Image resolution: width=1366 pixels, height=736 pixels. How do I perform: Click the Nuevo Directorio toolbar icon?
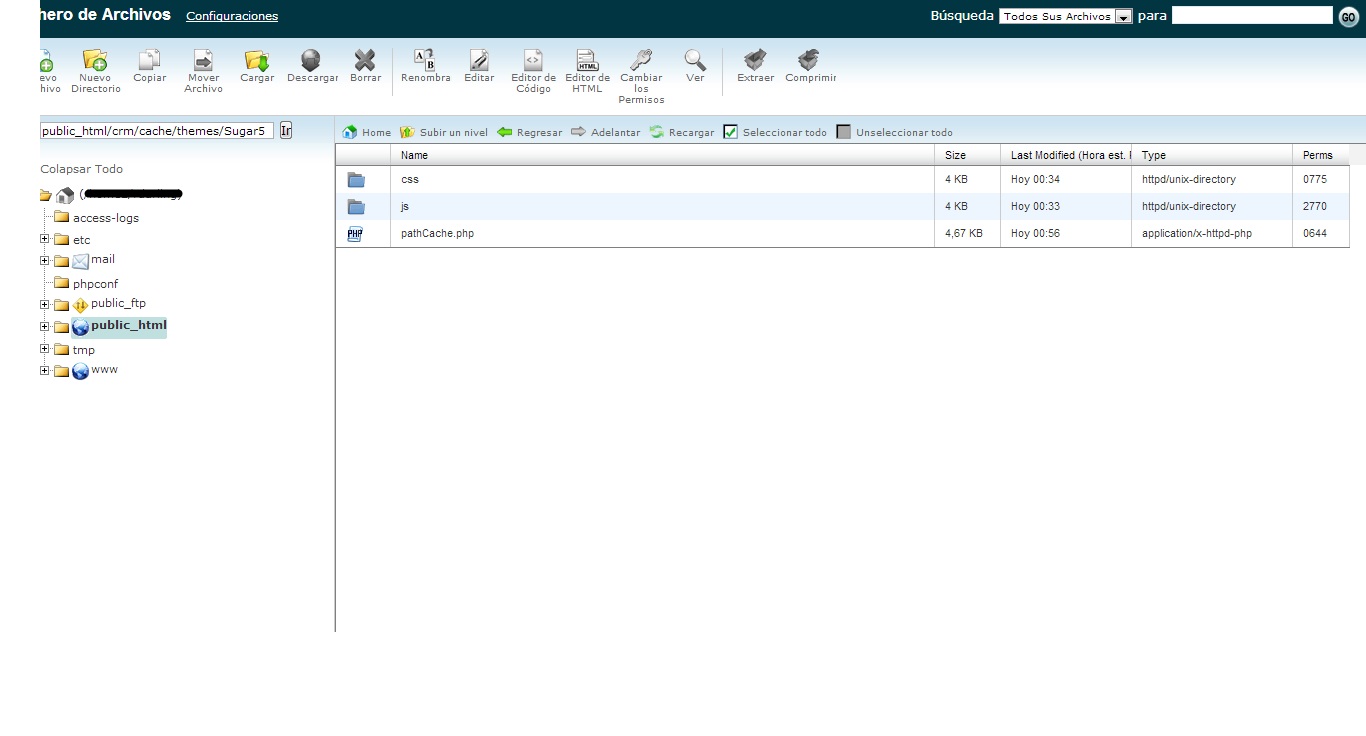[95, 61]
